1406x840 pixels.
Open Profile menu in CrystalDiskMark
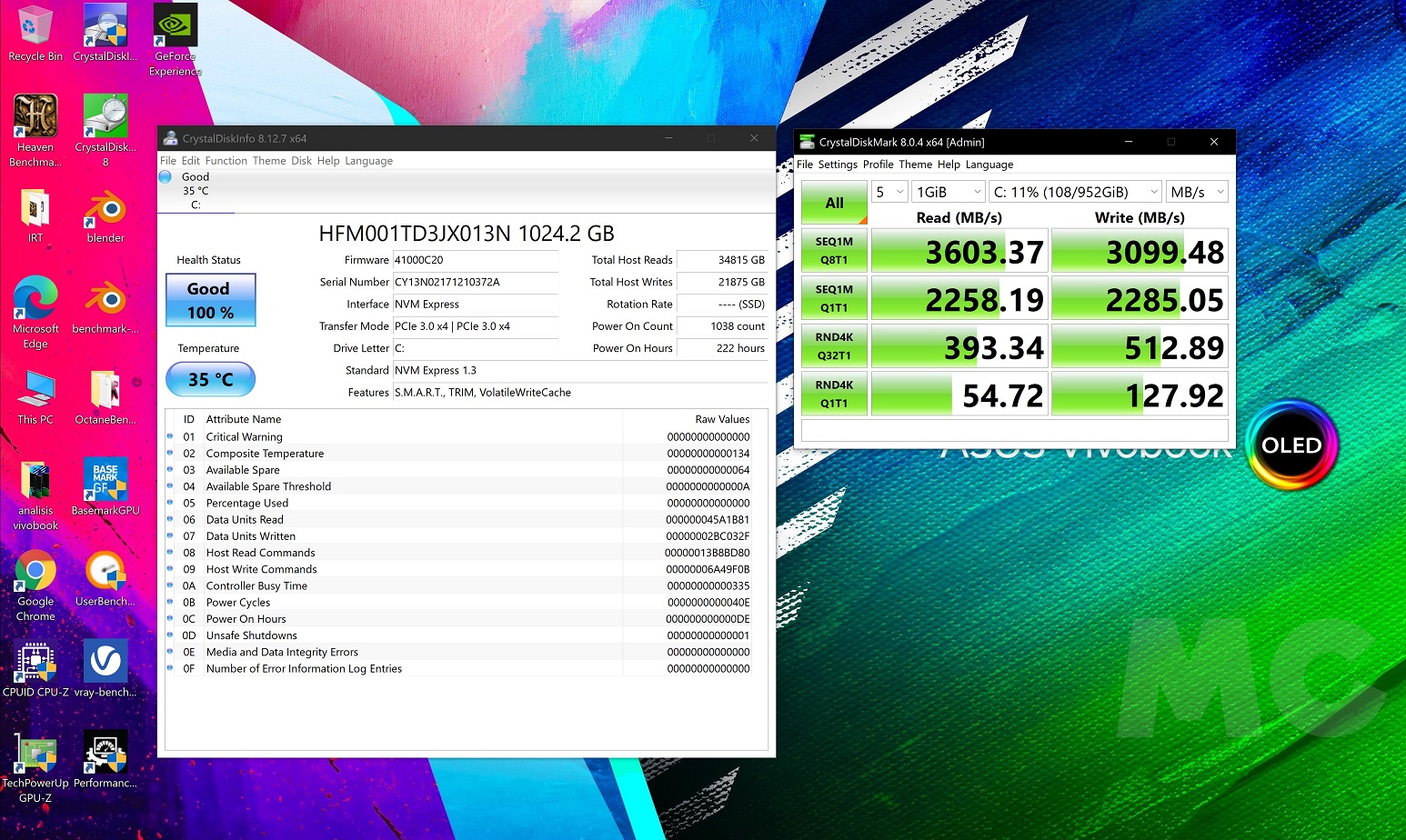[878, 165]
